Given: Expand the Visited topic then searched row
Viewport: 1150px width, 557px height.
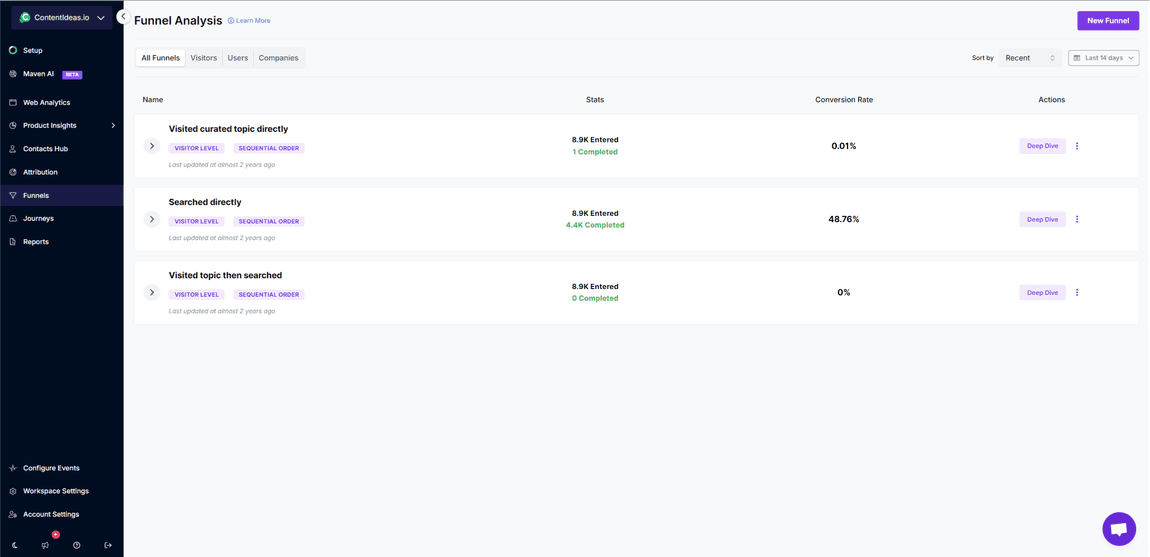Looking at the screenshot, I should click(152, 293).
